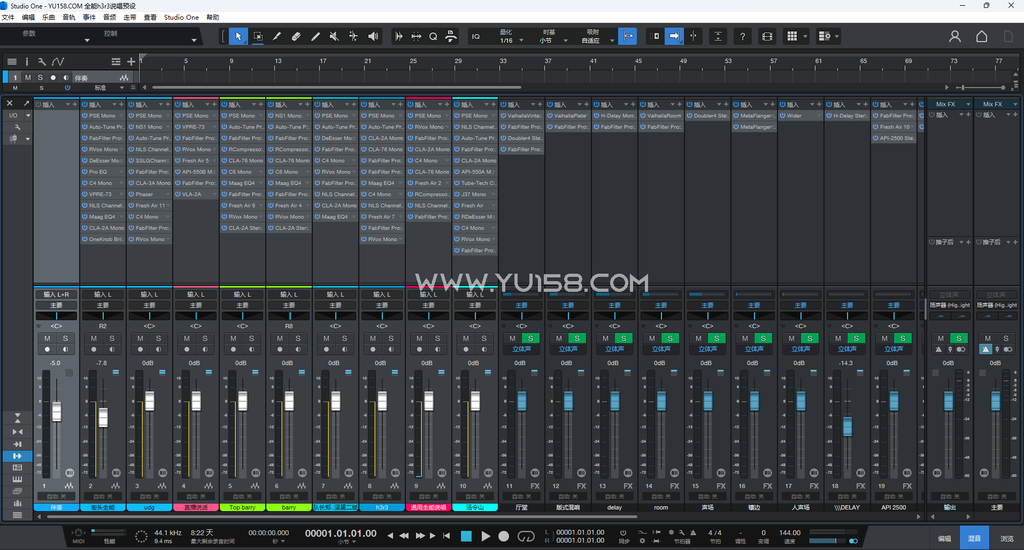Select the Split (knife) tool
The width and height of the screenshot is (1024, 550).
pos(277,37)
